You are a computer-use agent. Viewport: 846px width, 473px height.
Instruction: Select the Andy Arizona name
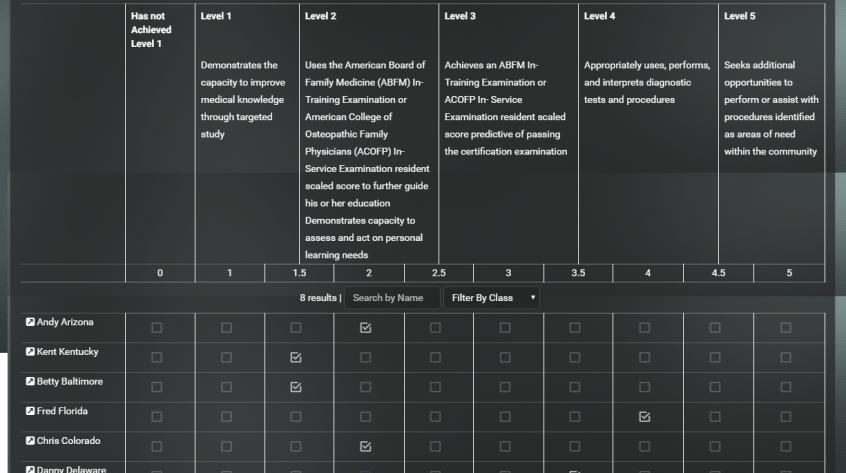pos(65,322)
